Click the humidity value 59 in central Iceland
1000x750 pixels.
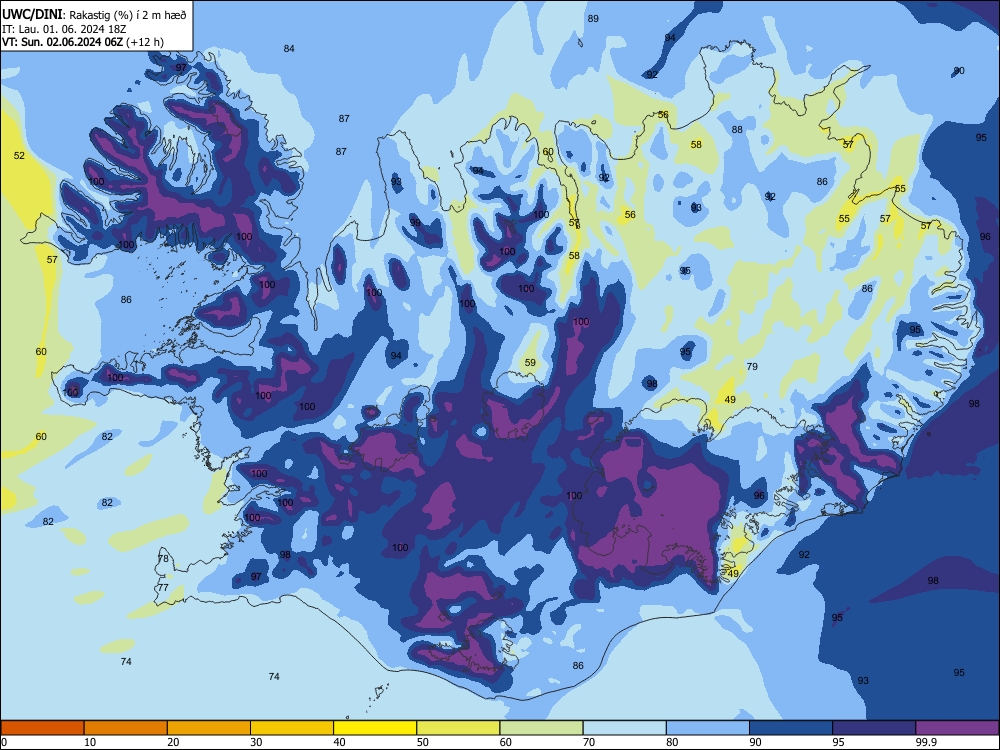point(530,362)
